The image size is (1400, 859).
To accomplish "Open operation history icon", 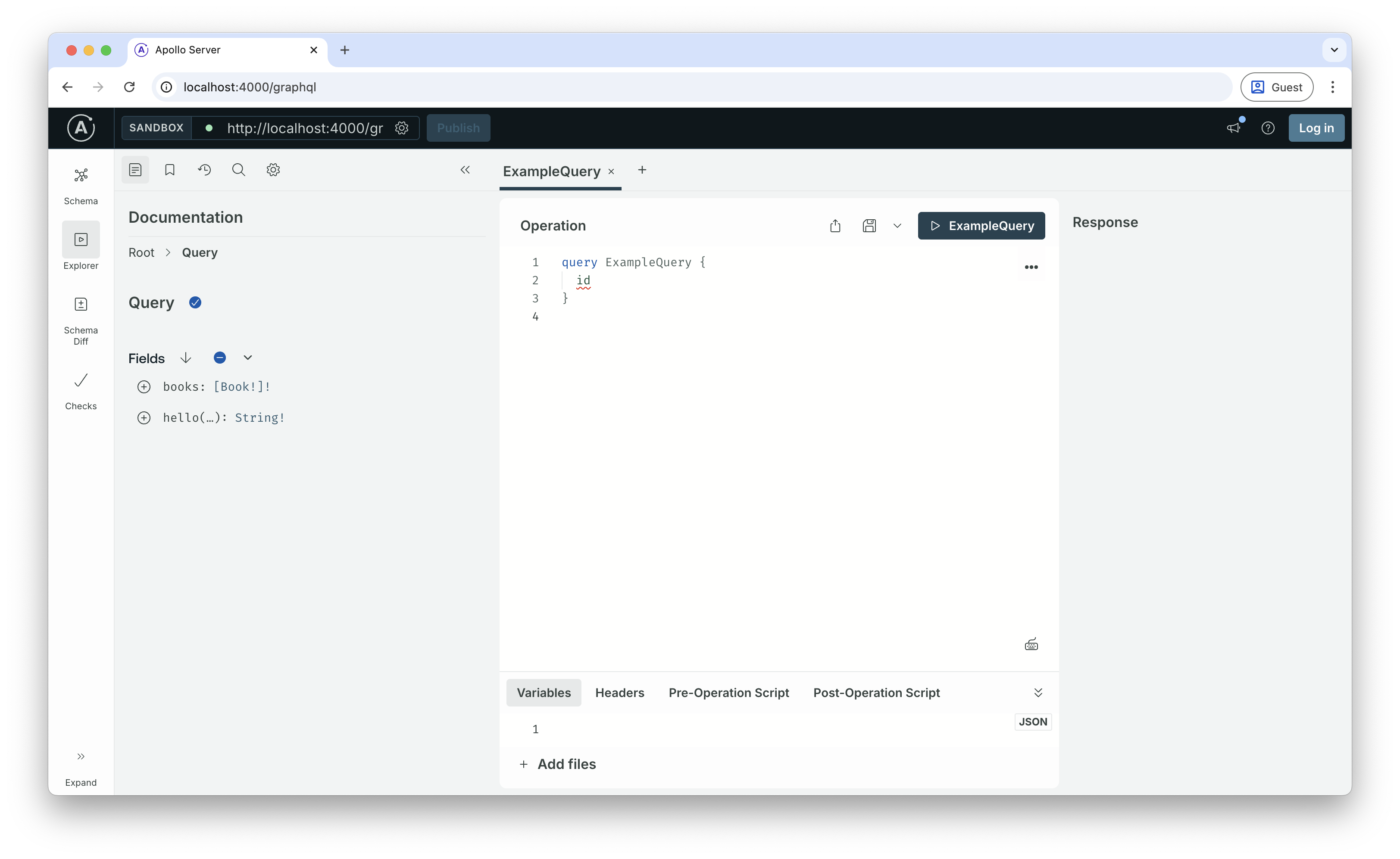I will [204, 170].
